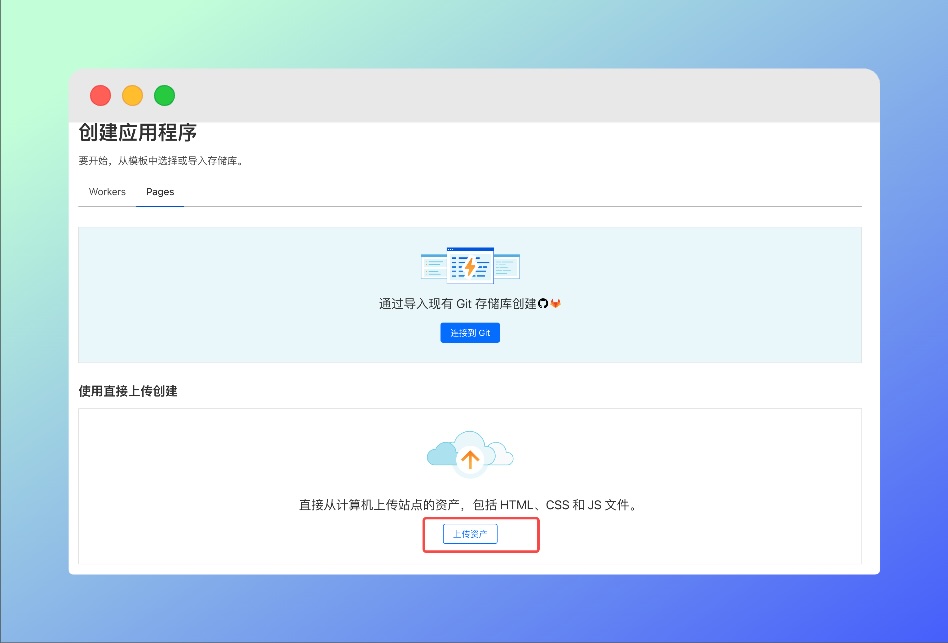Click the GitHub octocat icon
948x643 pixels.
[543, 303]
